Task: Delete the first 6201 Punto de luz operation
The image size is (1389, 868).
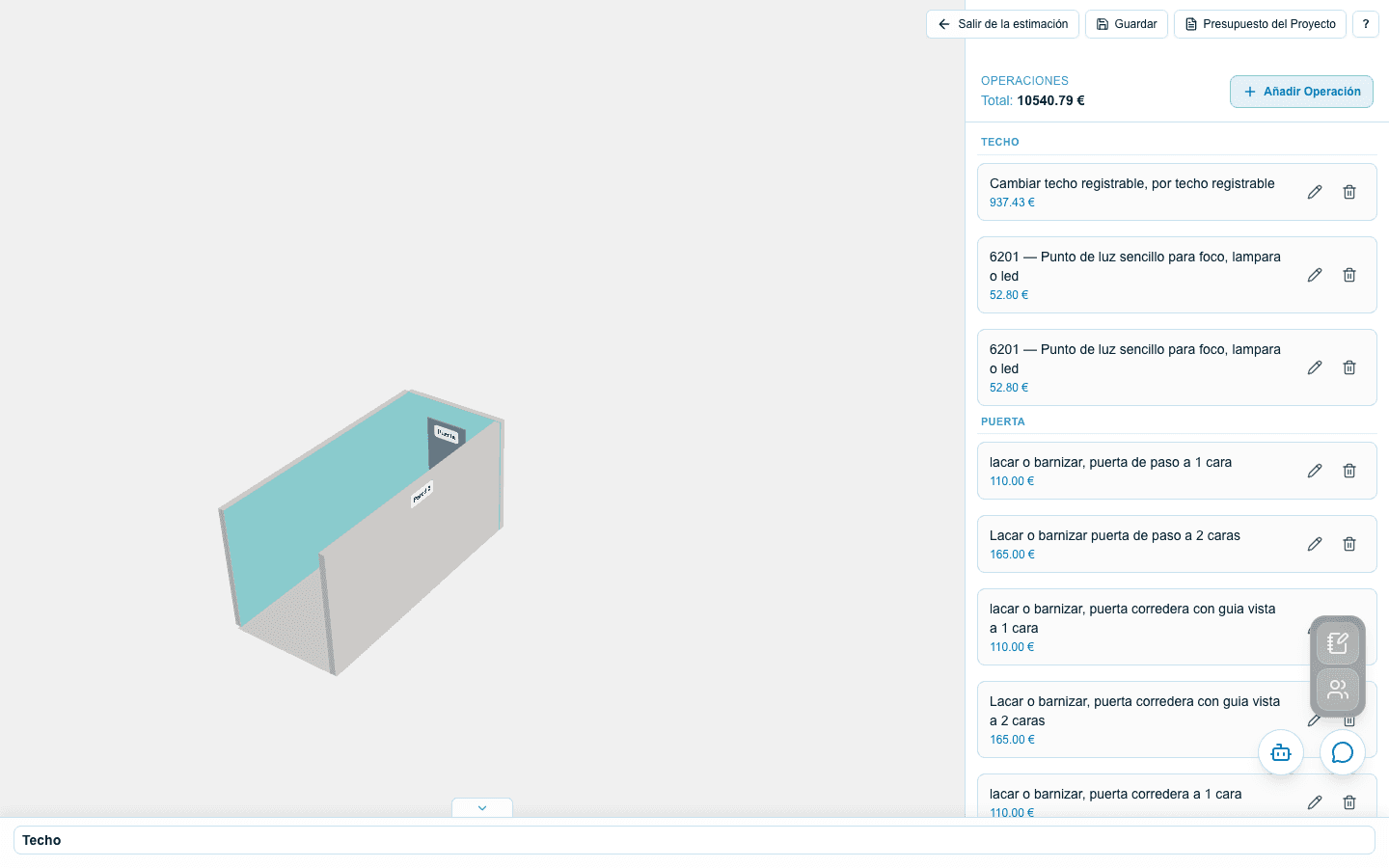Action: (x=1349, y=275)
